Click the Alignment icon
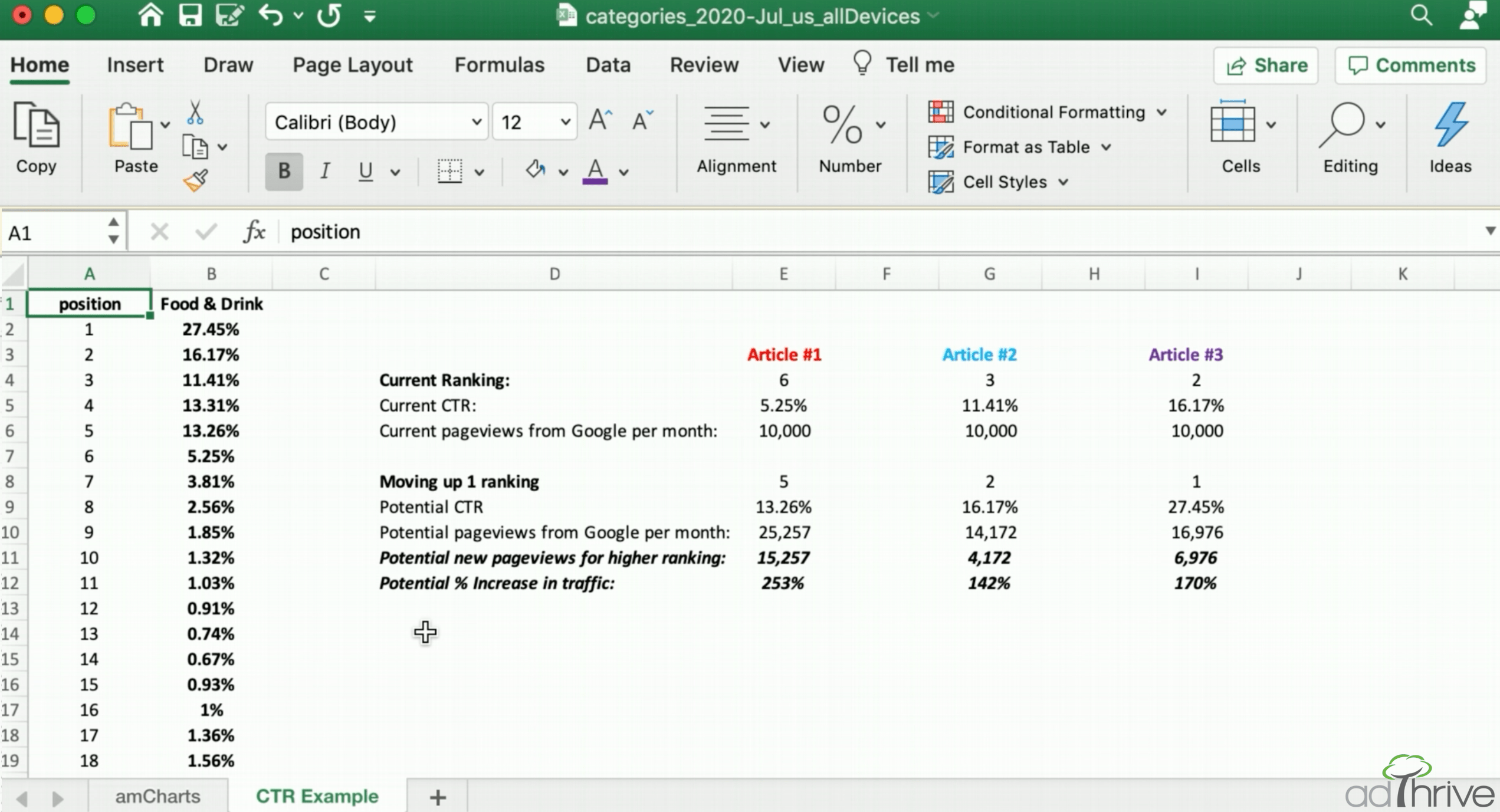Screen dimensions: 1500x812 726,124
